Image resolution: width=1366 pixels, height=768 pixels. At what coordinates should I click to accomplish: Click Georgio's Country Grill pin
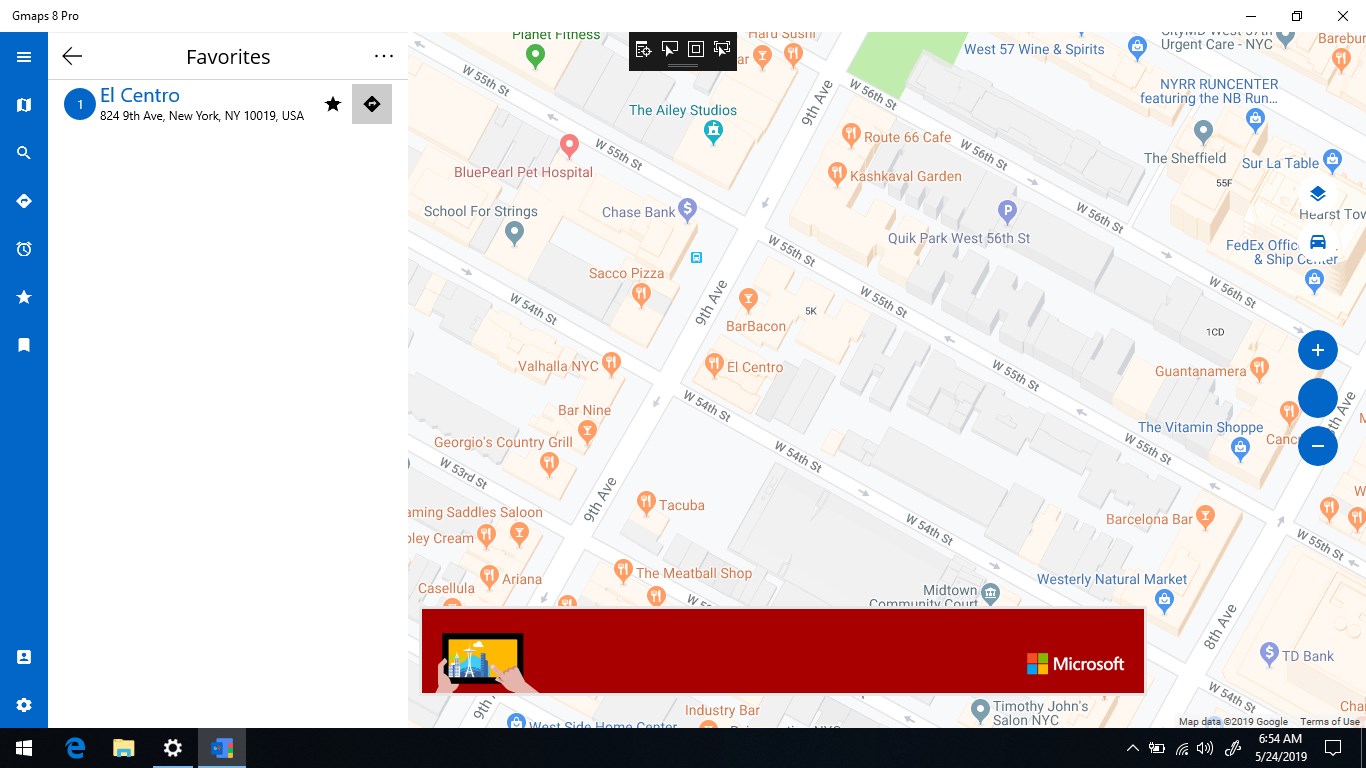(548, 463)
